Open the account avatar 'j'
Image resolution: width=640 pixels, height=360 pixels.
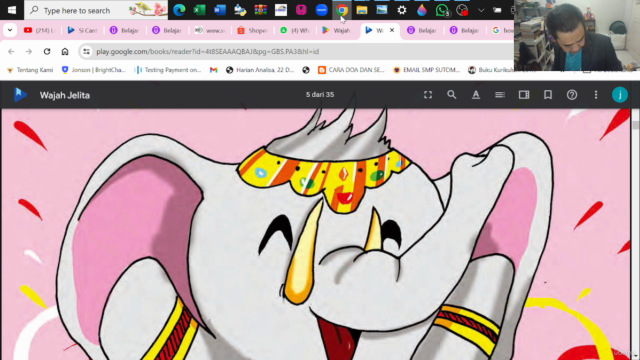point(620,95)
